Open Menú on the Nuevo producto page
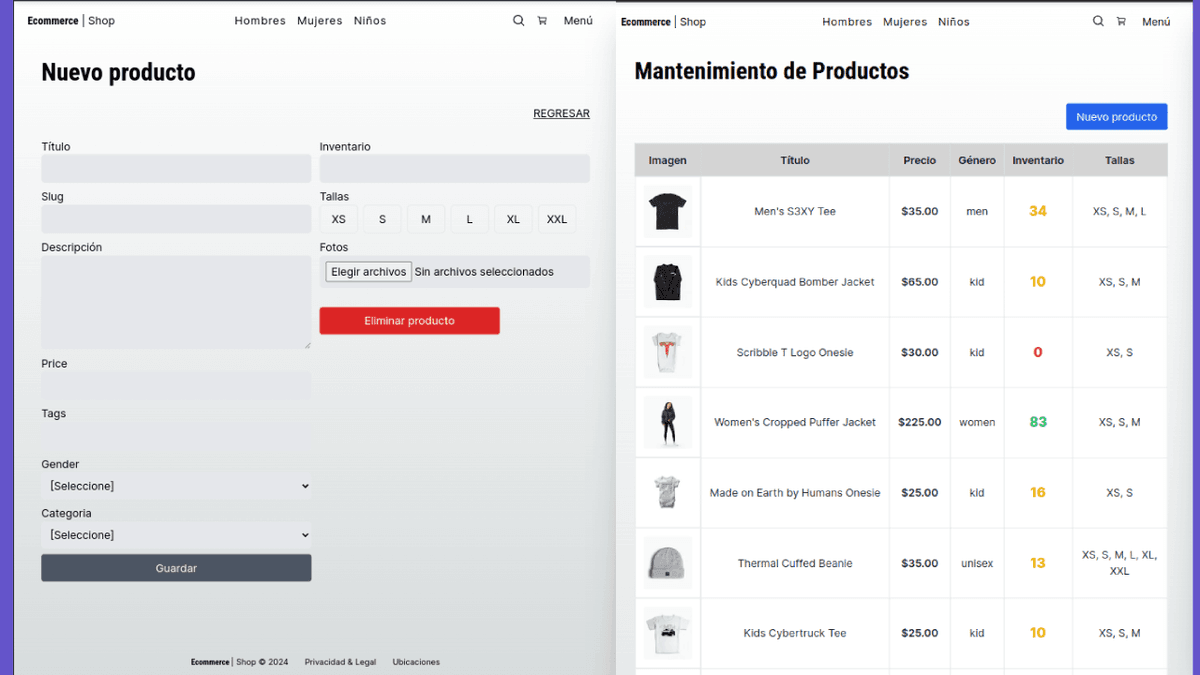Screen dimensions: 1200x675 click(x=578, y=21)
